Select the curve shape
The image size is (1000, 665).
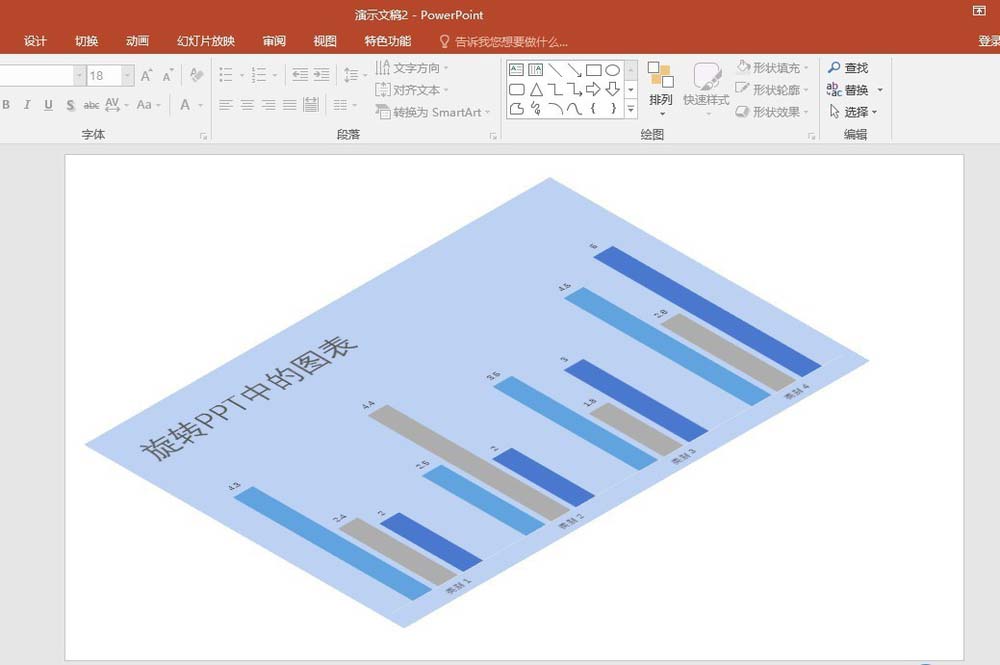tap(574, 109)
